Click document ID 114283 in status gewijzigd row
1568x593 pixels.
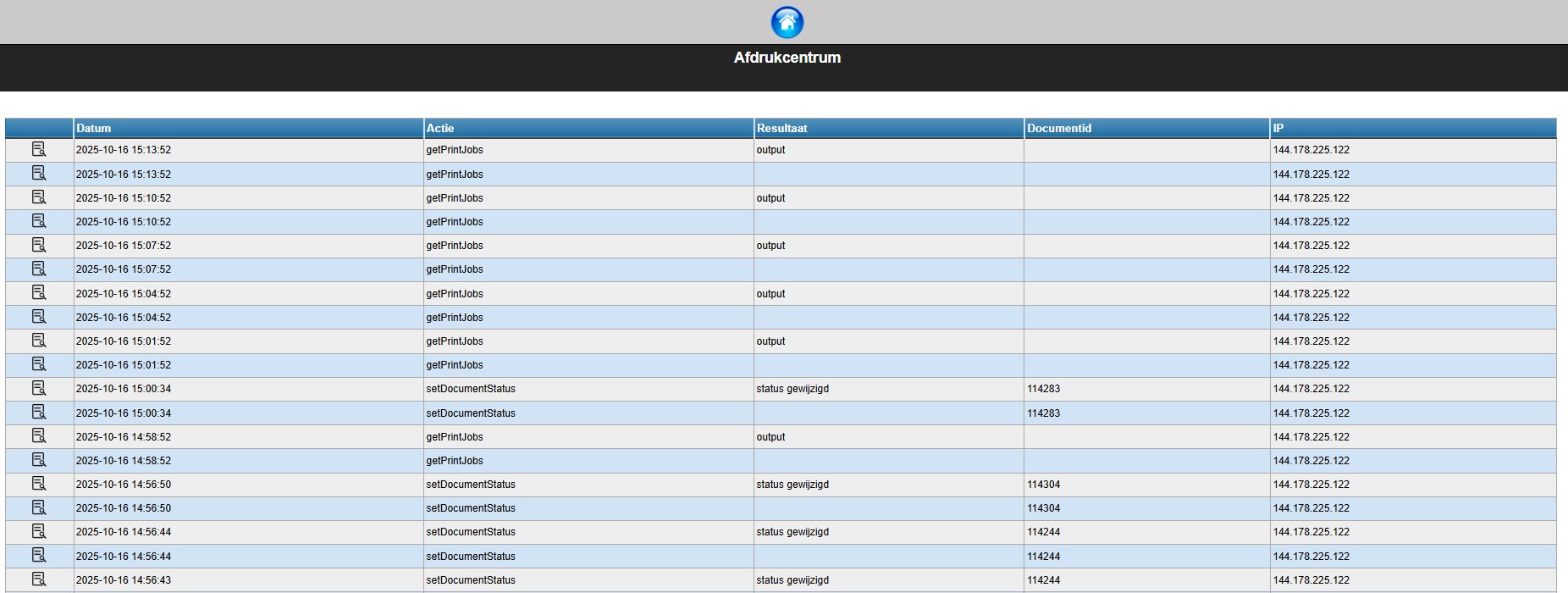1043,389
